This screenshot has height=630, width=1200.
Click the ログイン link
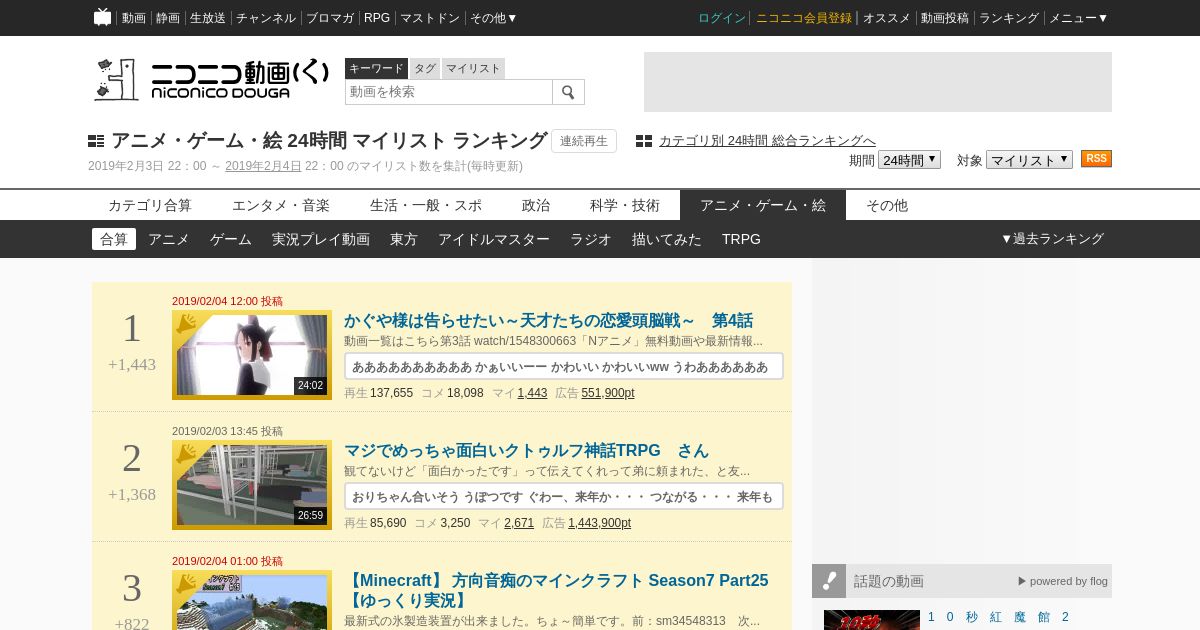[722, 18]
